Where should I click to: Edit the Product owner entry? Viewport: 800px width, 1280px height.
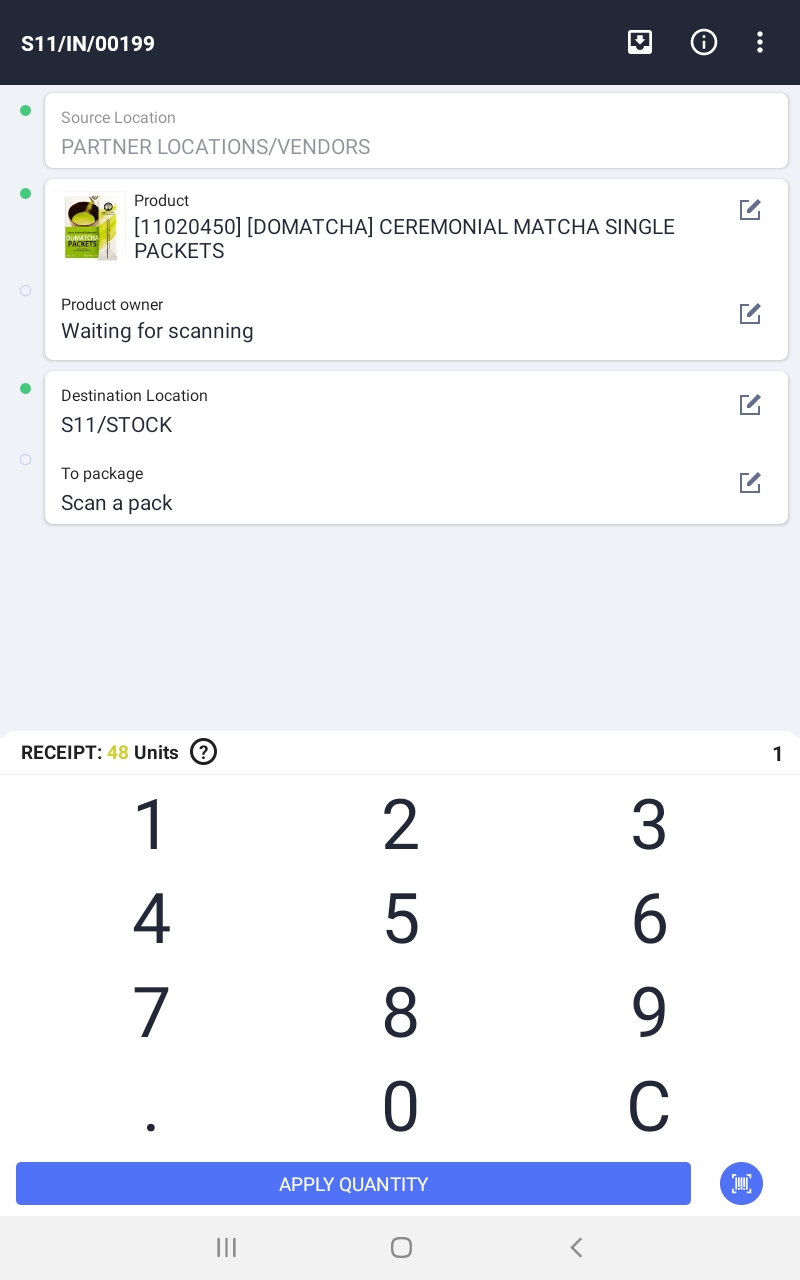pyautogui.click(x=750, y=314)
